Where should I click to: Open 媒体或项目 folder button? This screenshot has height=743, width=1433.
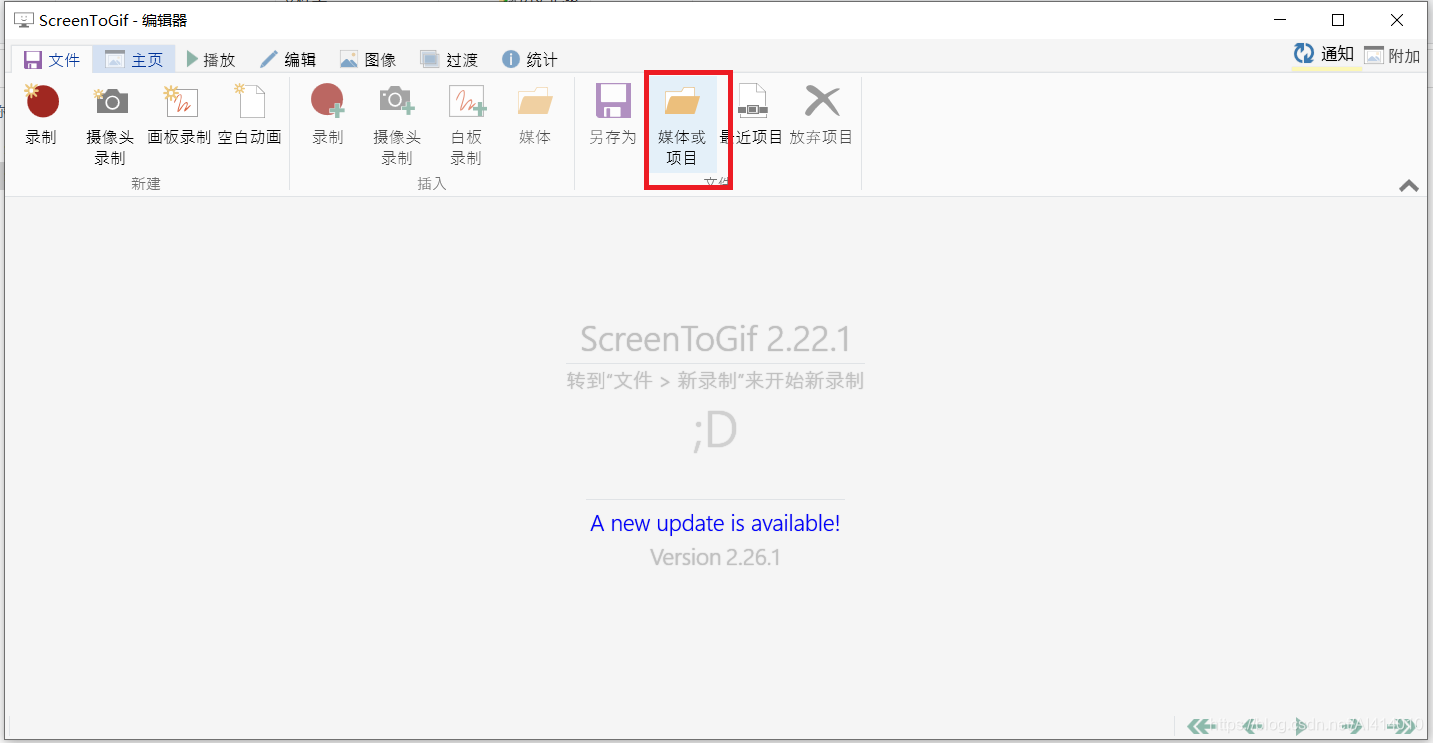(x=682, y=123)
